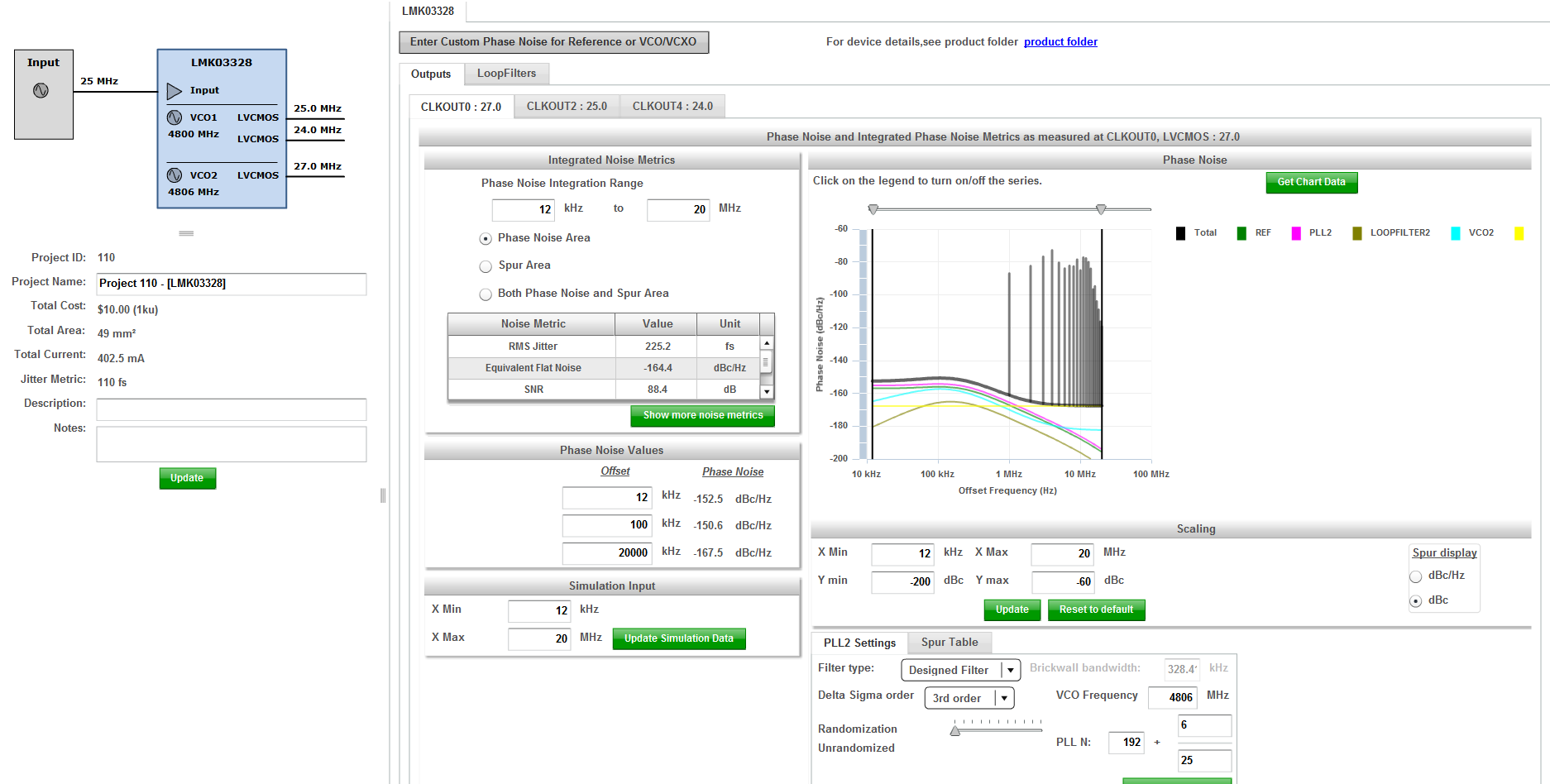Viewport: 1550px width, 784px height.
Task: Click Show more noise metrics button
Action: pos(703,415)
